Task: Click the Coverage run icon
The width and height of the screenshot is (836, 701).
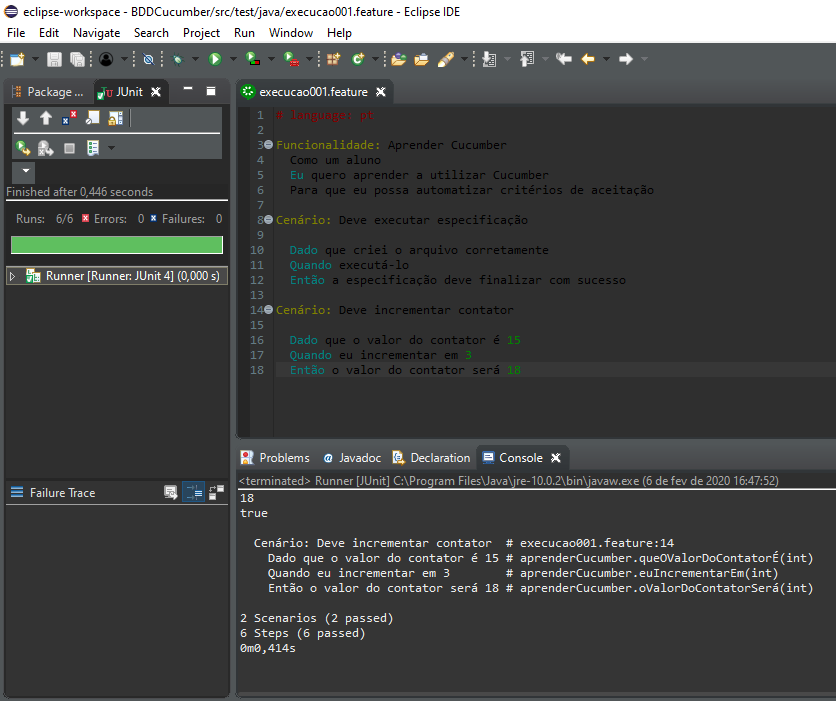Action: coord(253,59)
